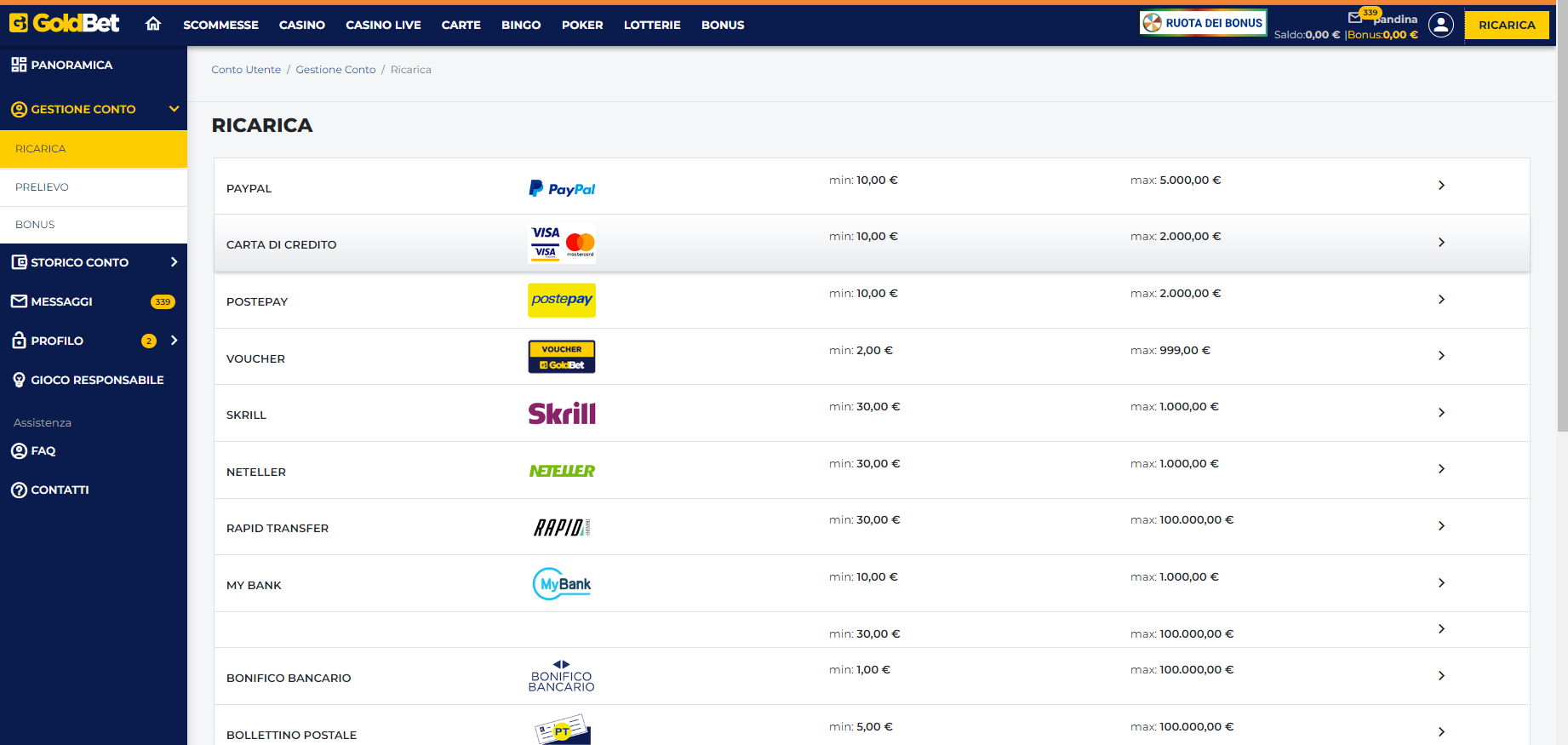Viewport: 1568px width, 745px height.
Task: Follow the Conto Utente breadcrumb link
Action: pyautogui.click(x=246, y=70)
